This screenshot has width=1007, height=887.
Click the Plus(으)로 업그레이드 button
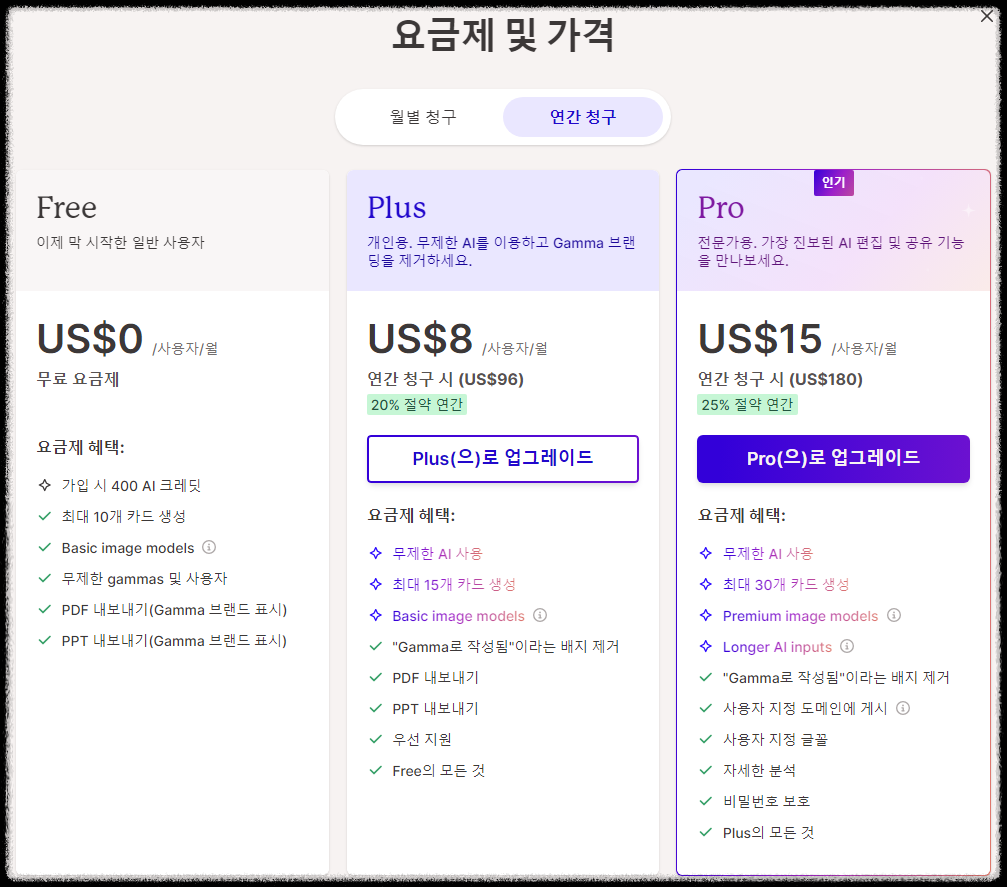[x=502, y=458]
